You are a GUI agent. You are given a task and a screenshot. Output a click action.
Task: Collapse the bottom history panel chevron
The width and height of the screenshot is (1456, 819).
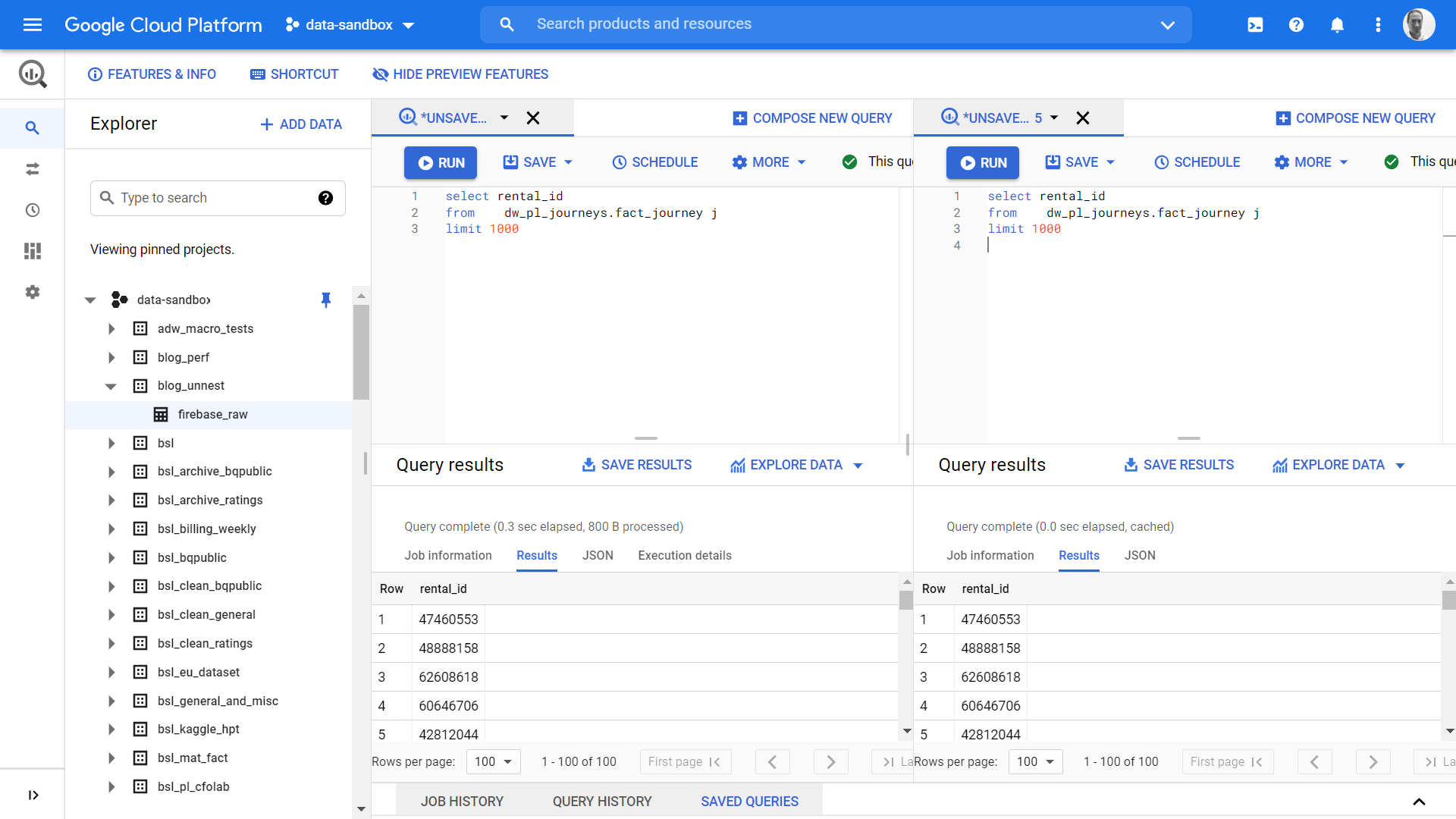pos(1419,802)
